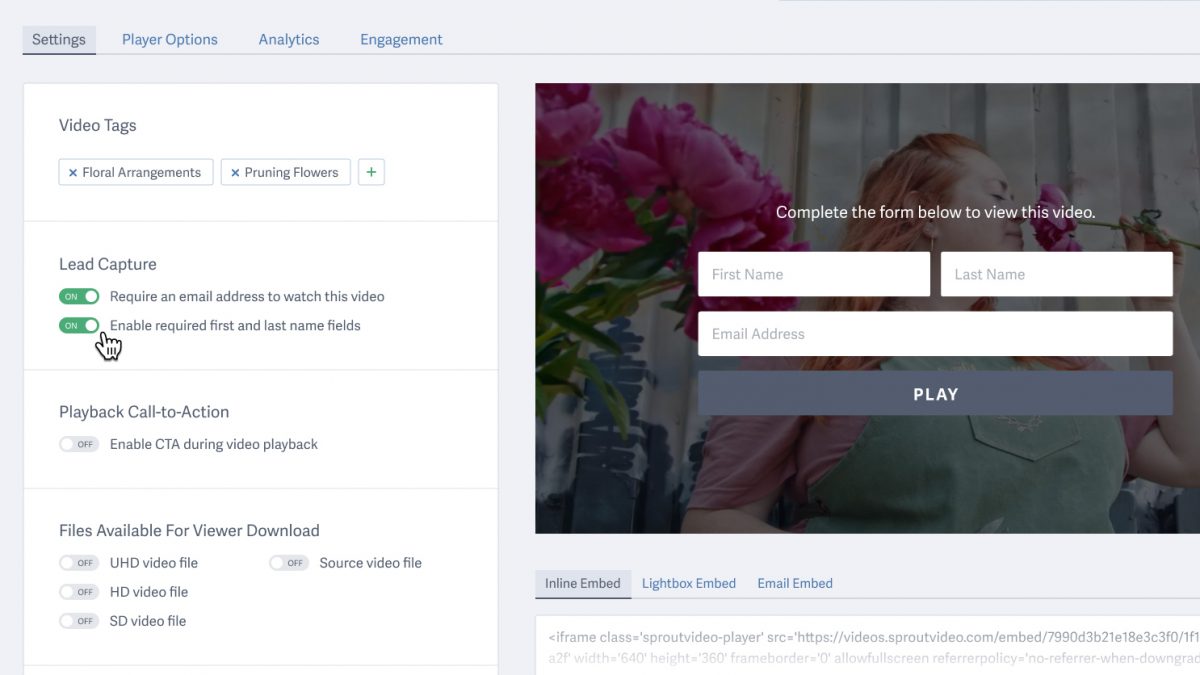Viewport: 1200px width, 675px height.
Task: Open the Engagement tab
Action: (x=401, y=39)
